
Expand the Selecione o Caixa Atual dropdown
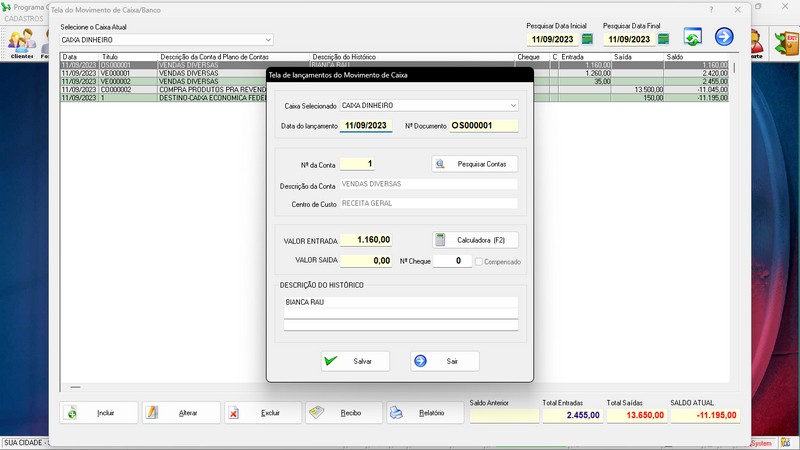pos(268,40)
